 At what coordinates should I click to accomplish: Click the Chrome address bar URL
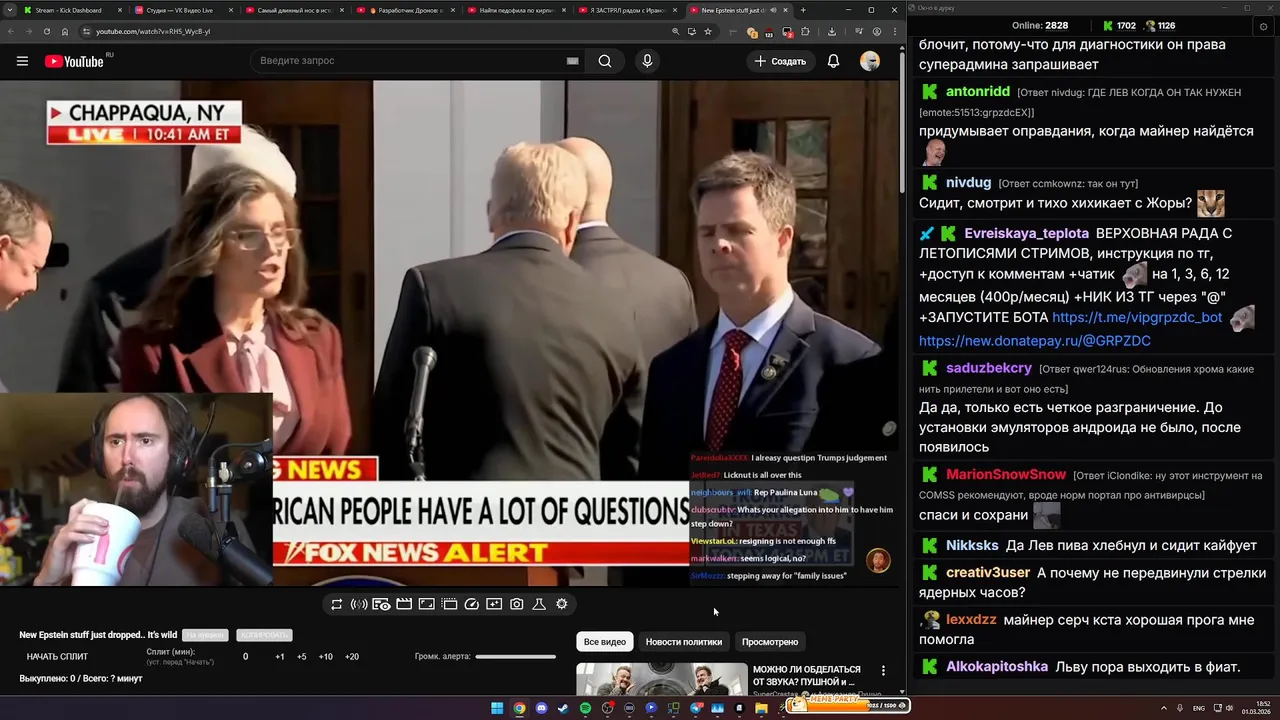(153, 31)
